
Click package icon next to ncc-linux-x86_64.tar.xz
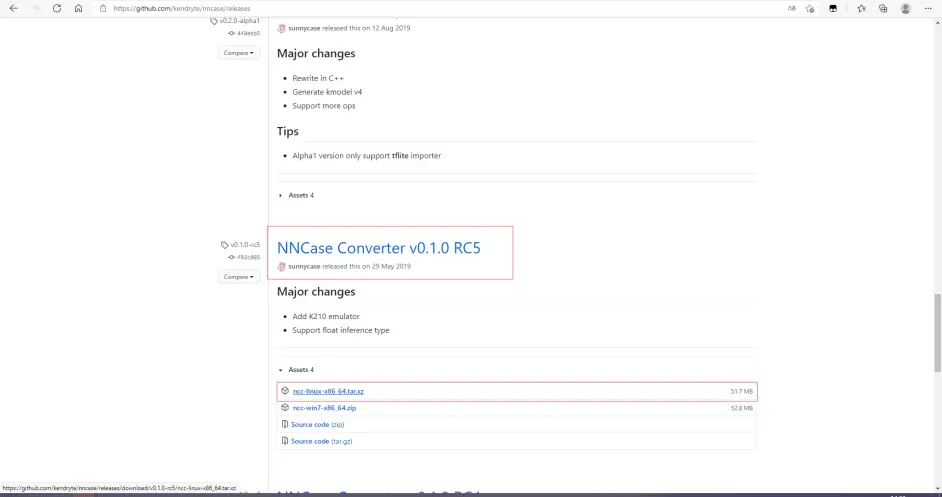(x=285, y=391)
